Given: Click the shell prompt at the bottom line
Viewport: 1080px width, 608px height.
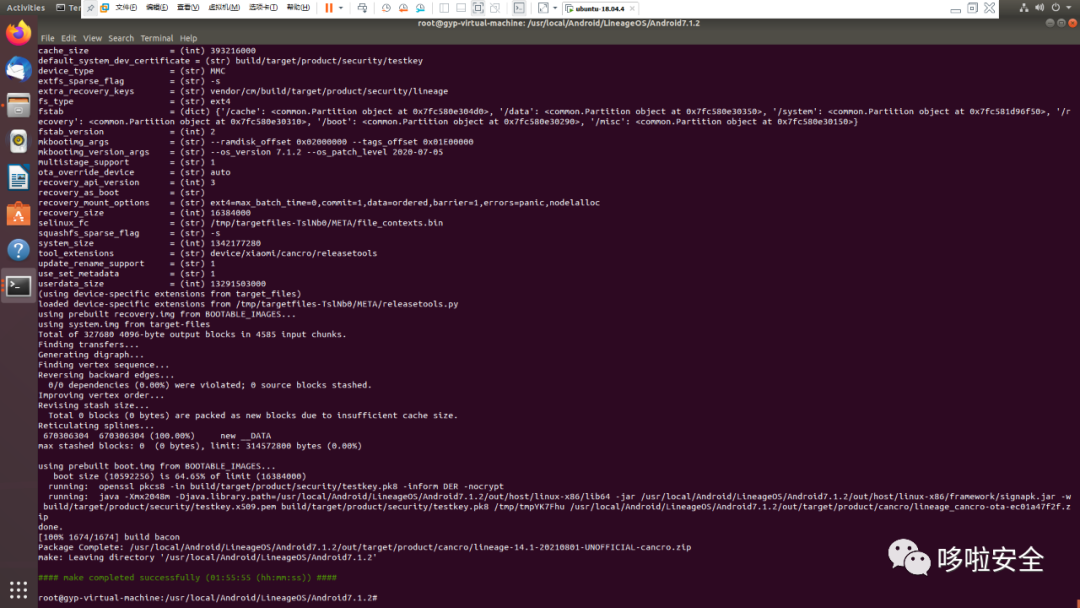Looking at the screenshot, I should pos(207,598).
